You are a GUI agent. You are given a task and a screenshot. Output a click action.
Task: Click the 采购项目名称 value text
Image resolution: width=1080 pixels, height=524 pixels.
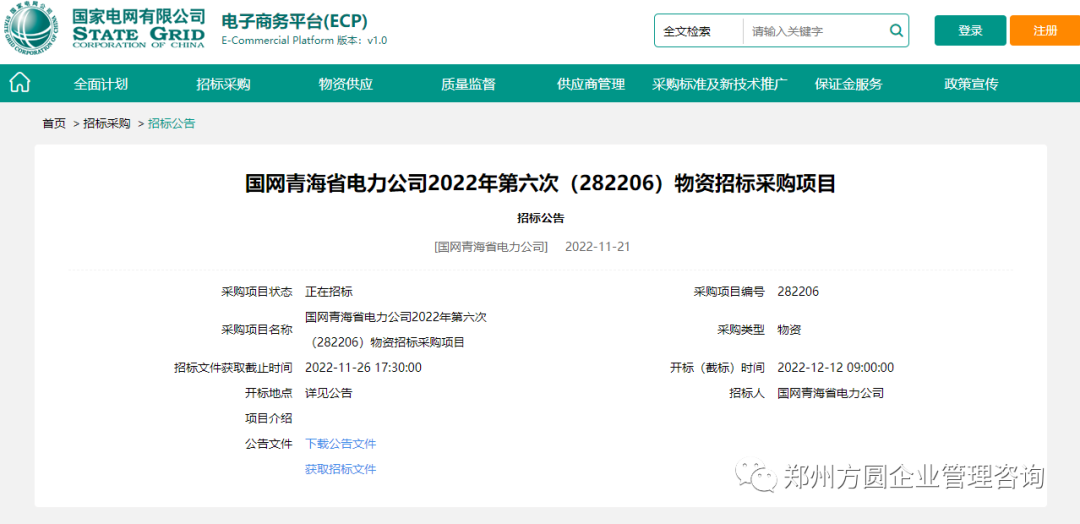click(x=396, y=330)
